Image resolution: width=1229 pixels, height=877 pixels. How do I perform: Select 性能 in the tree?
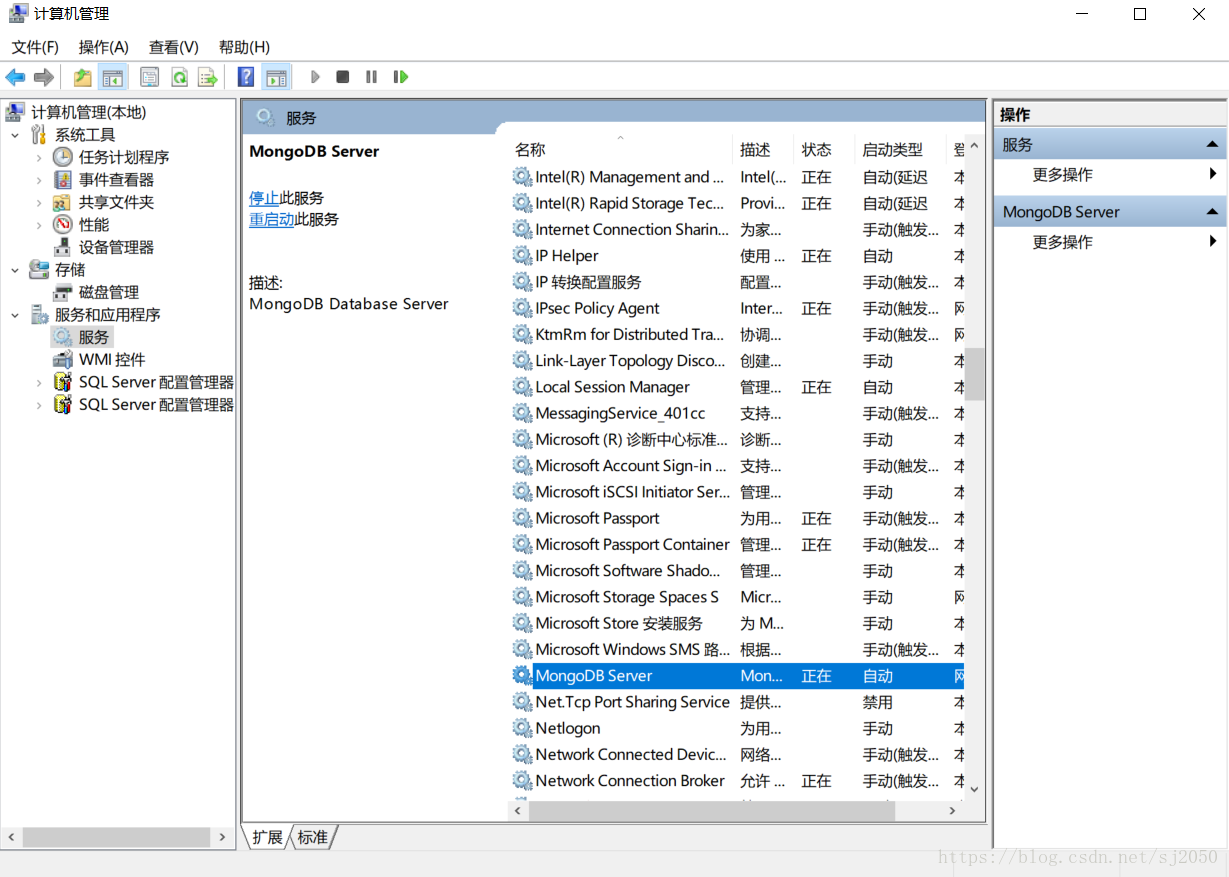[x=94, y=225]
